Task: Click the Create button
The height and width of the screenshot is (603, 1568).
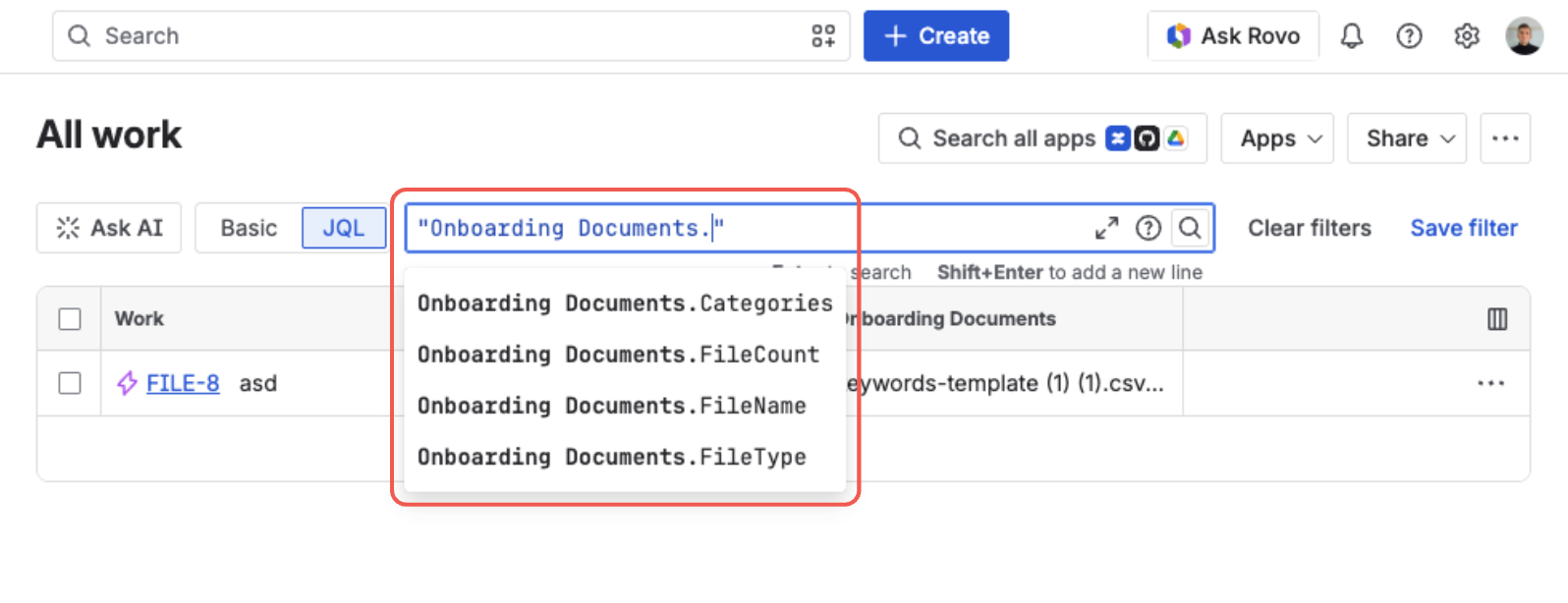Action: click(x=936, y=36)
